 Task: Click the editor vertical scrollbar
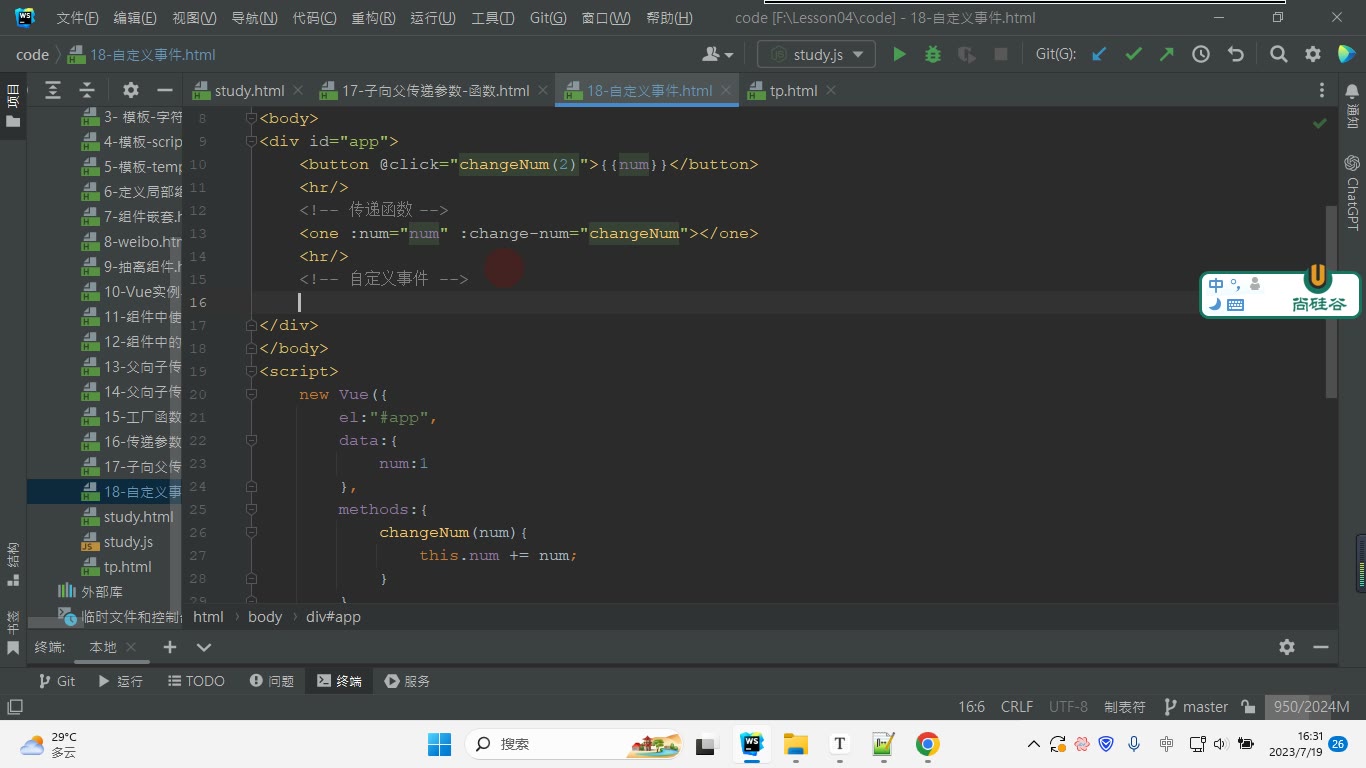1331,300
